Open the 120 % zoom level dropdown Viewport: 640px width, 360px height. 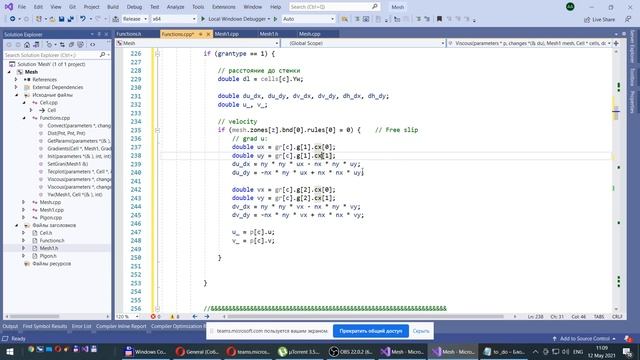coord(128,316)
